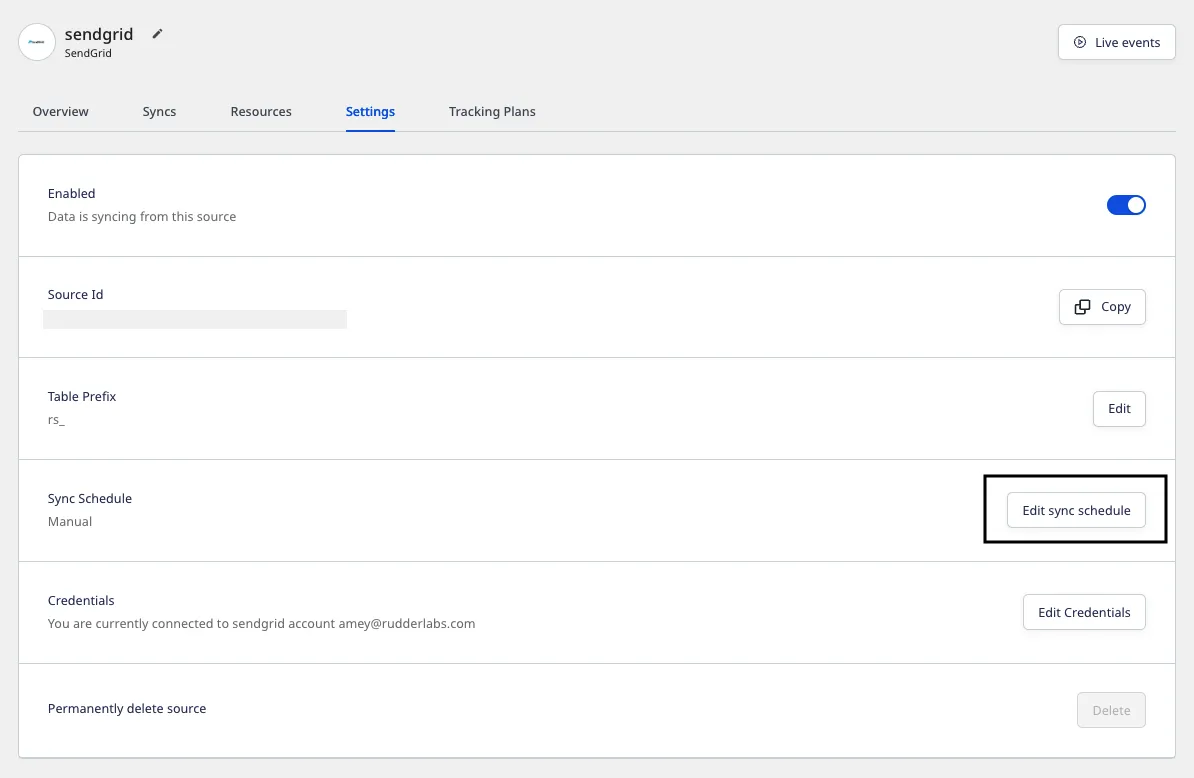1194x778 pixels.
Task: Click the connected sendgrid account text
Action: [x=261, y=623]
